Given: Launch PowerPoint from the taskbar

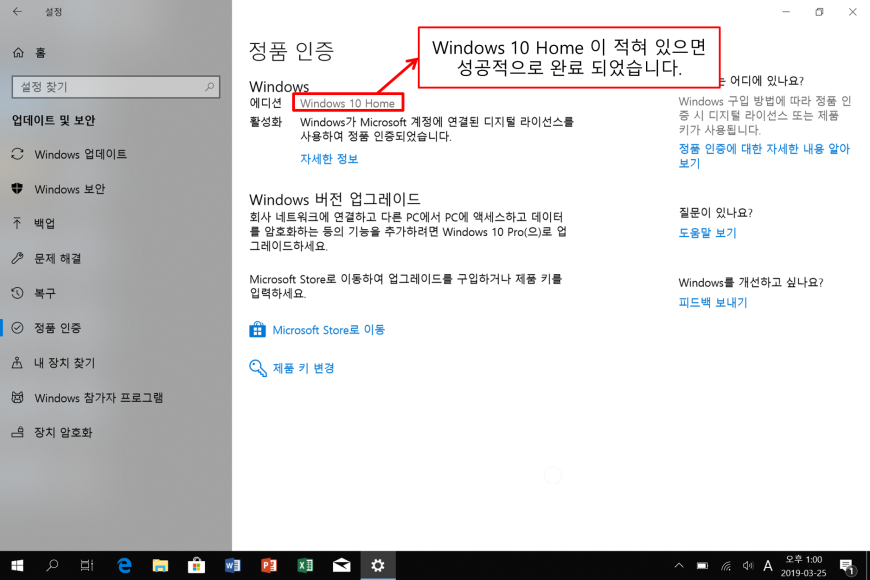Looking at the screenshot, I should pyautogui.click(x=269, y=566).
